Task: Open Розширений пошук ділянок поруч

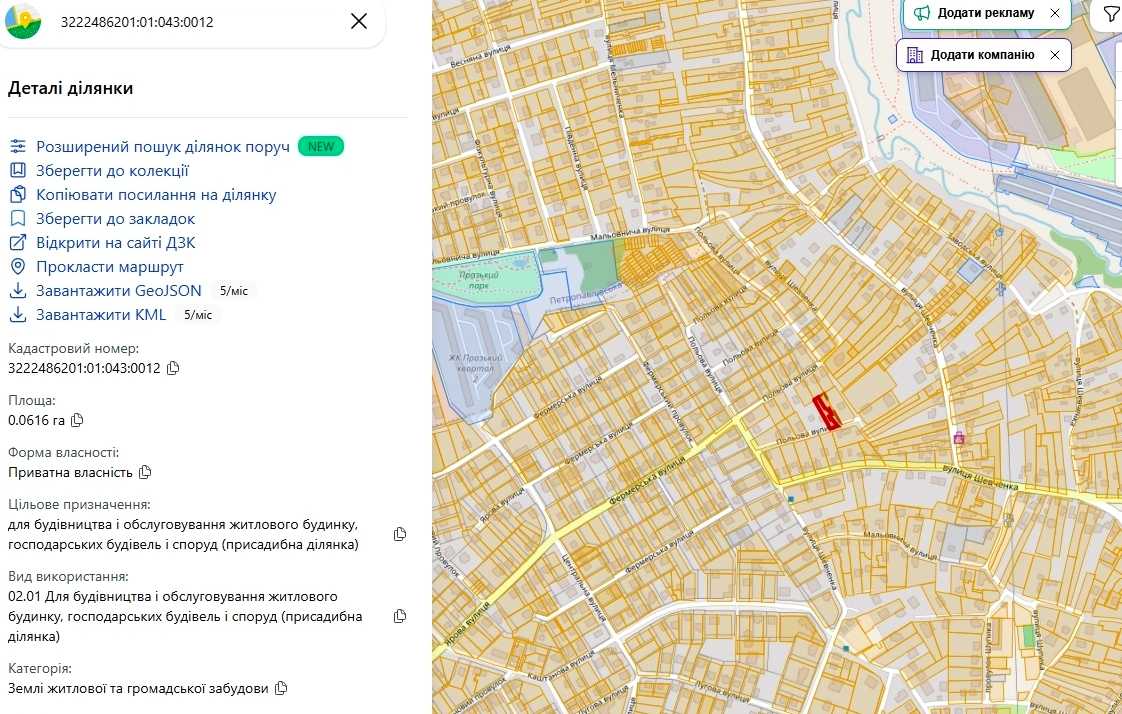Action: pos(163,147)
